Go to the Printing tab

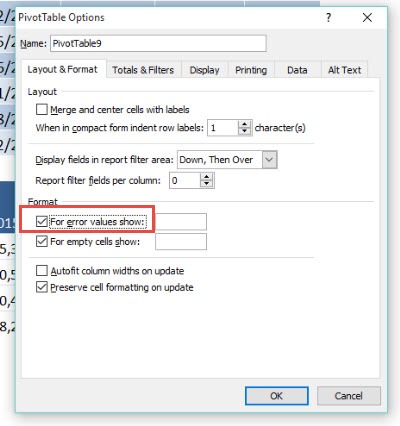click(251, 70)
